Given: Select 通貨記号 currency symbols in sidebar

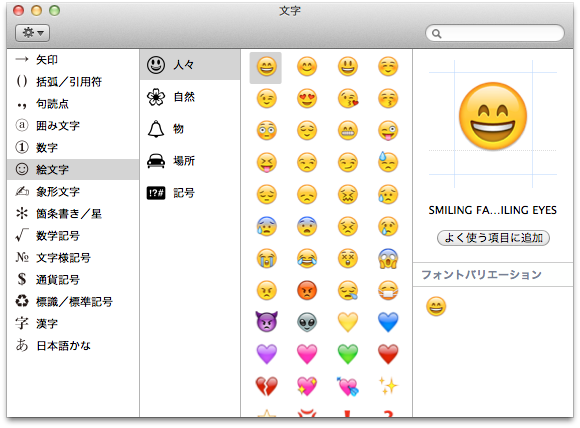Looking at the screenshot, I should pos(73,279).
